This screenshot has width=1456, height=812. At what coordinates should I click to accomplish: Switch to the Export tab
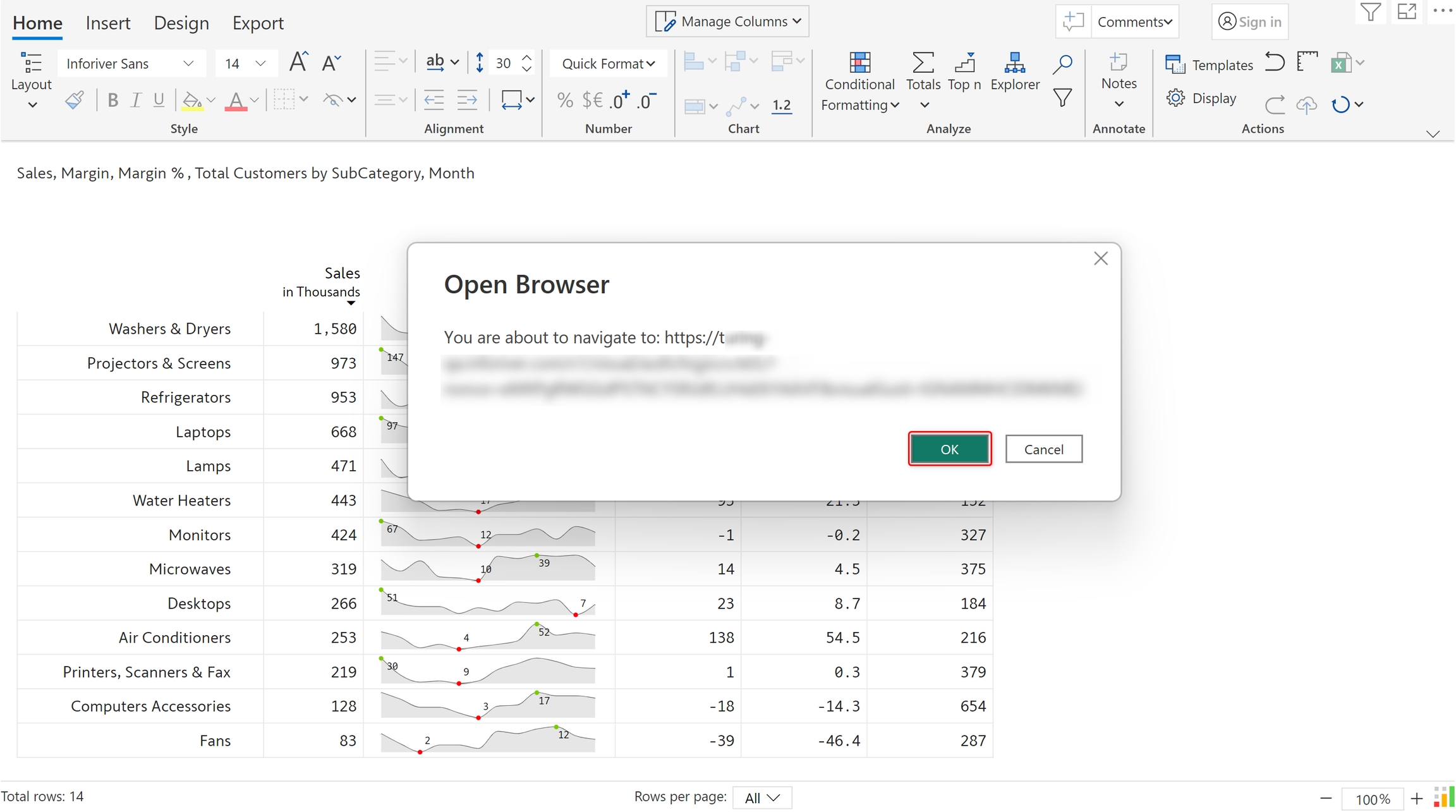[x=258, y=23]
